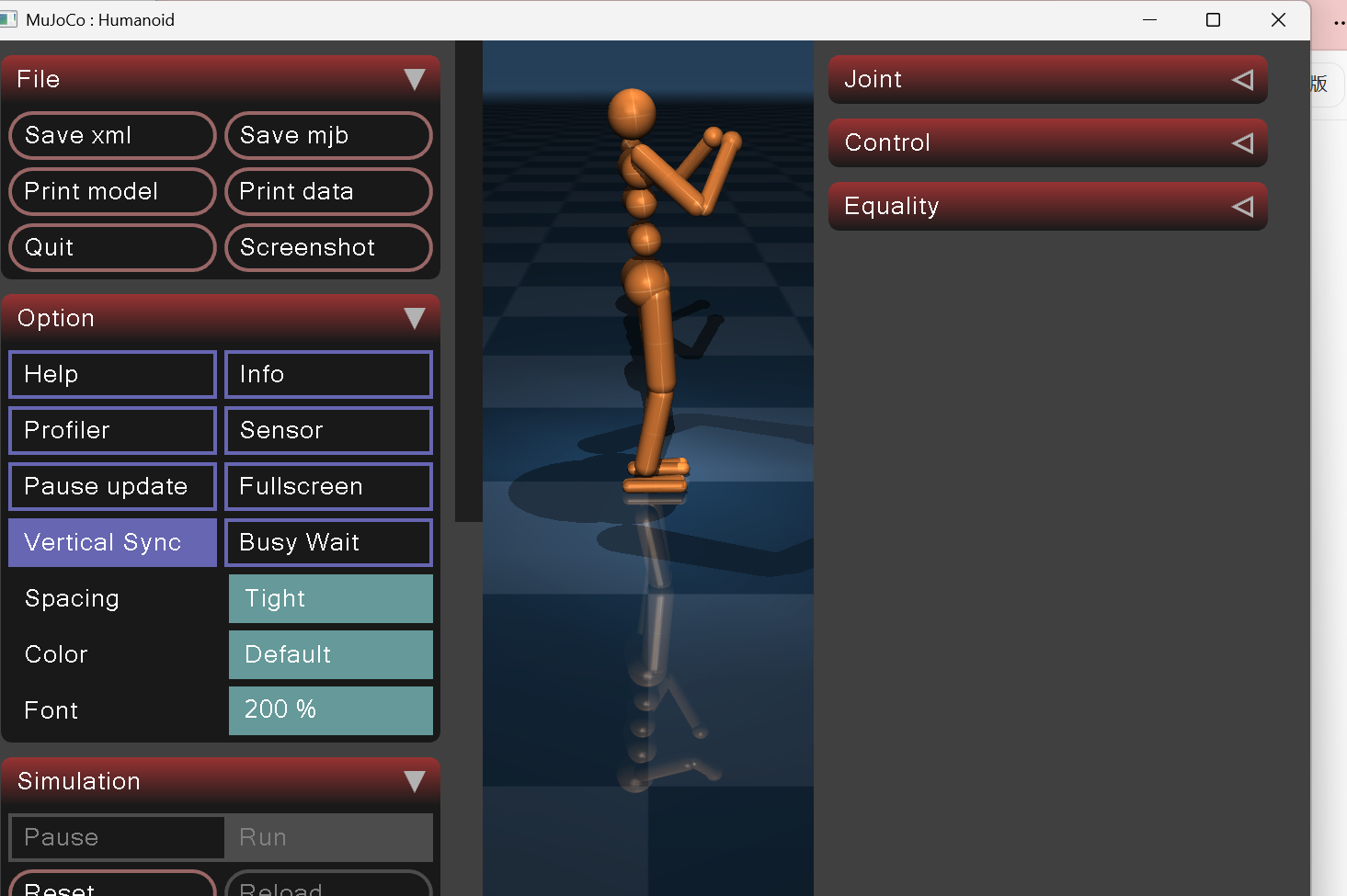Change Color scheme from Default

coord(331,654)
